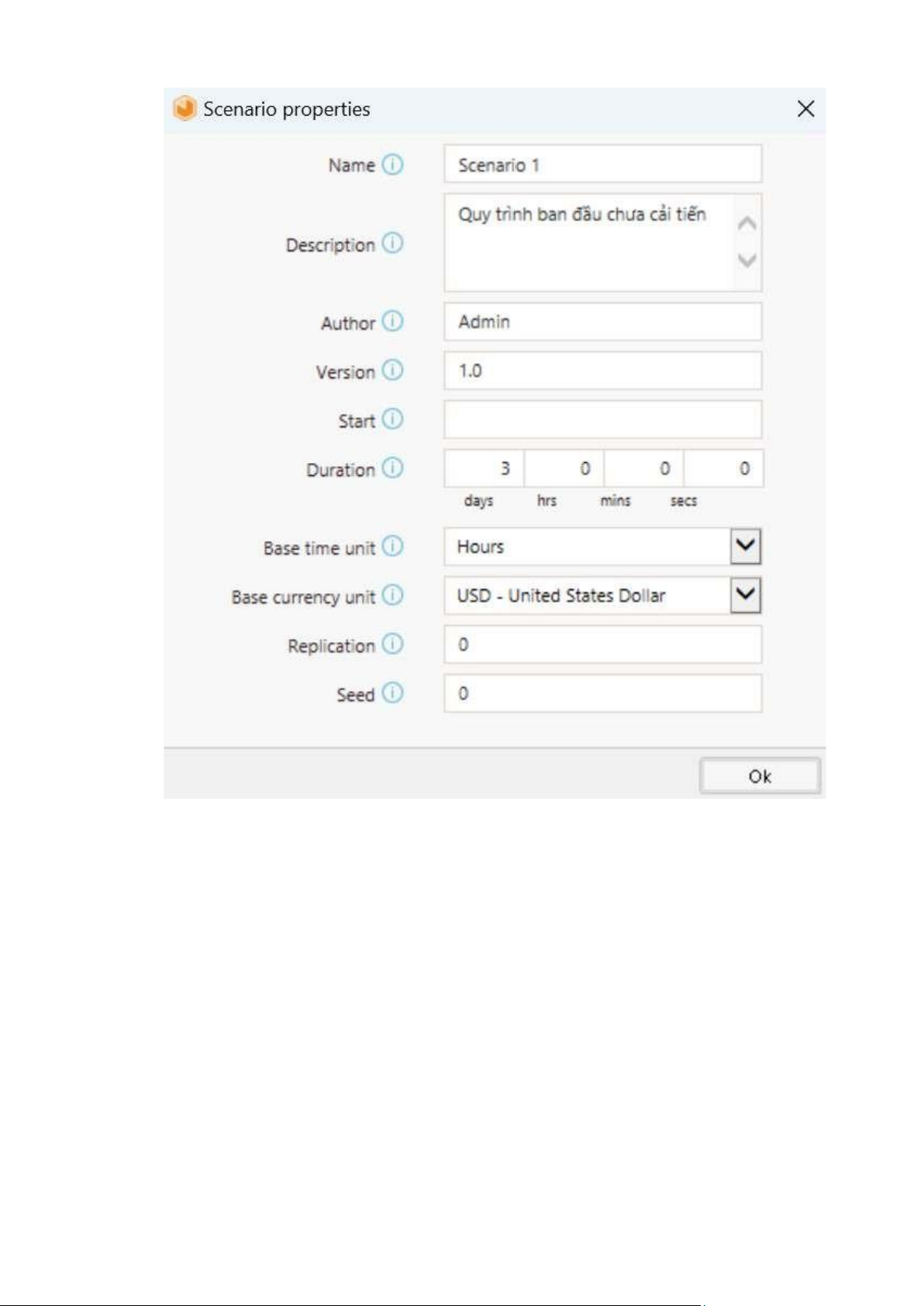Image resolution: width=924 pixels, height=1306 pixels.
Task: Select the Duration days field
Action: 484,468
